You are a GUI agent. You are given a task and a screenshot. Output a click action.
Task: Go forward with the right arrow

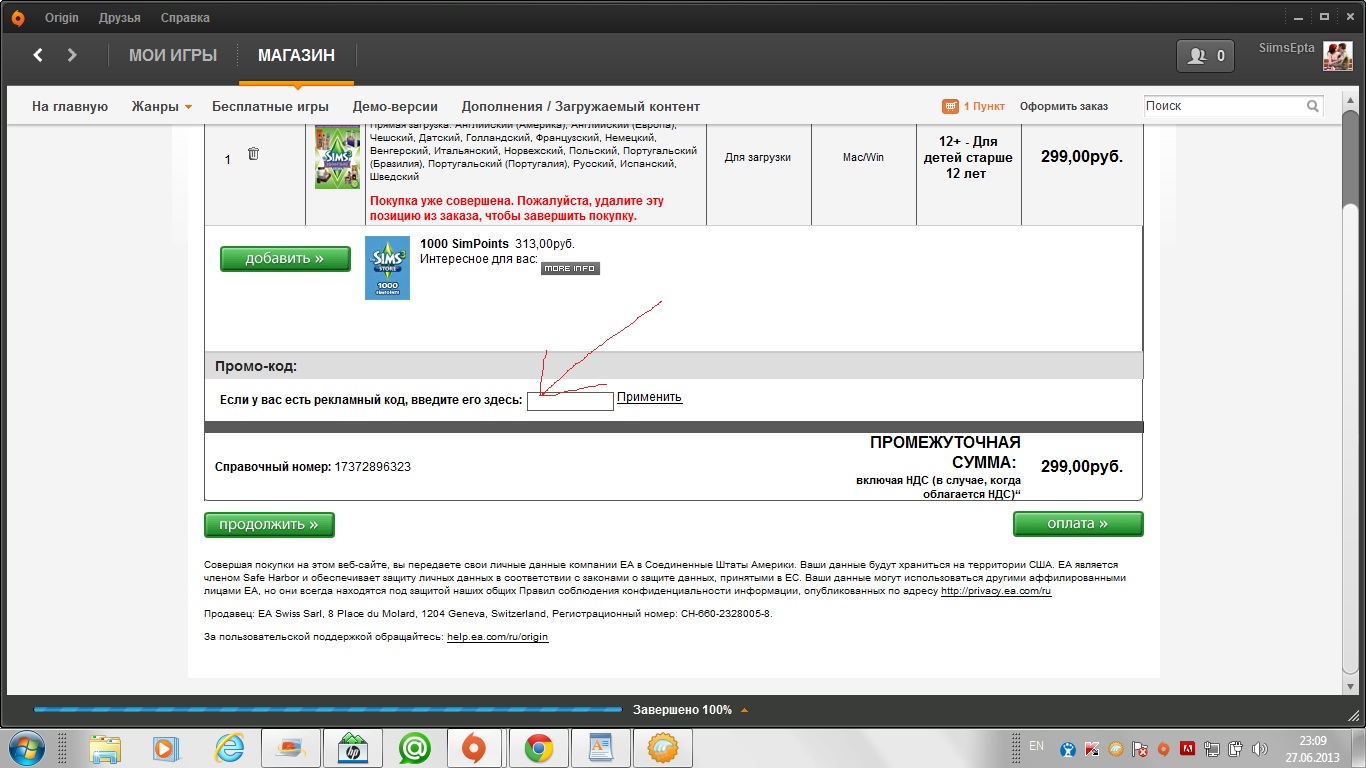(72, 55)
